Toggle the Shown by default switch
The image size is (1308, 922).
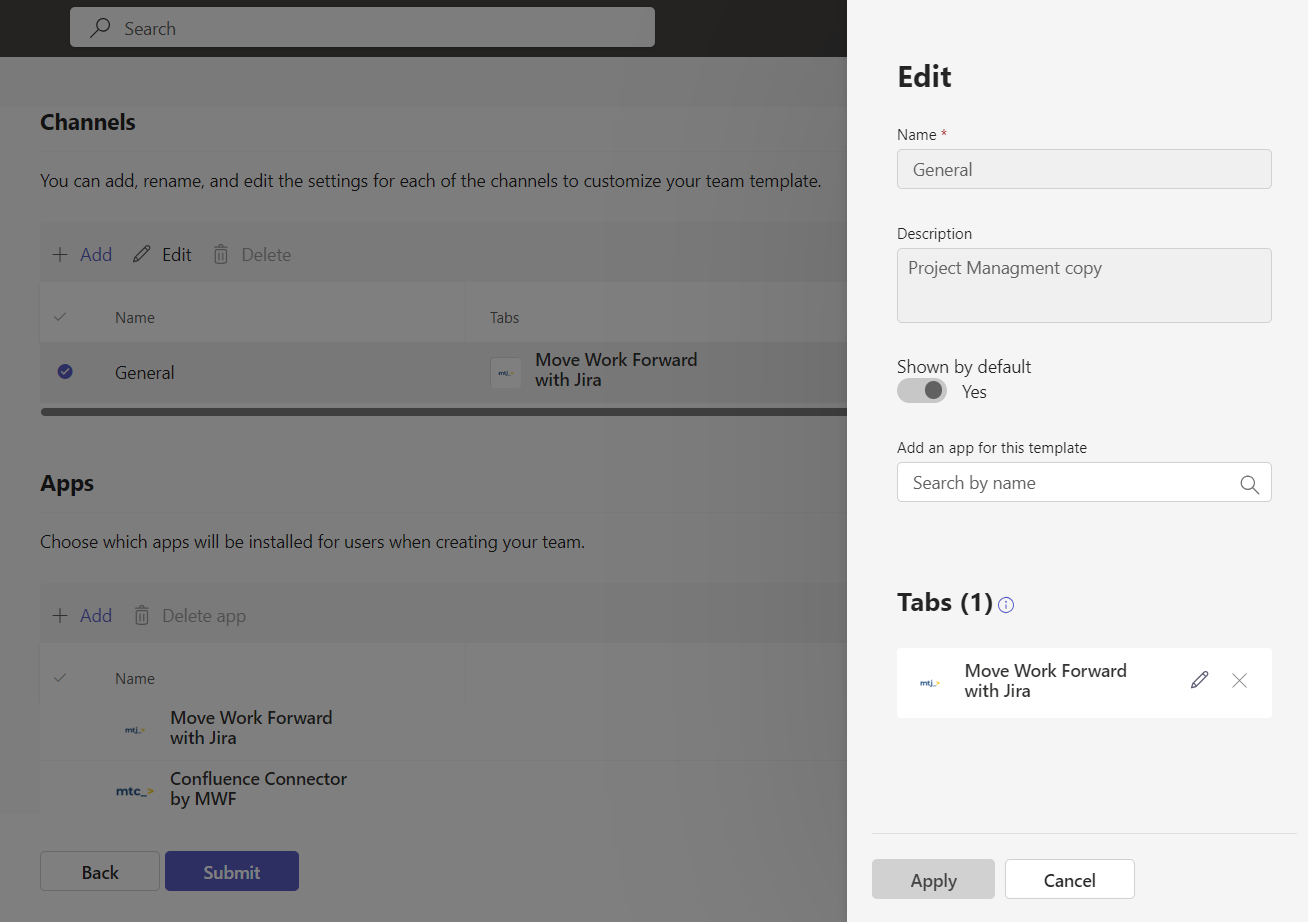coord(922,390)
